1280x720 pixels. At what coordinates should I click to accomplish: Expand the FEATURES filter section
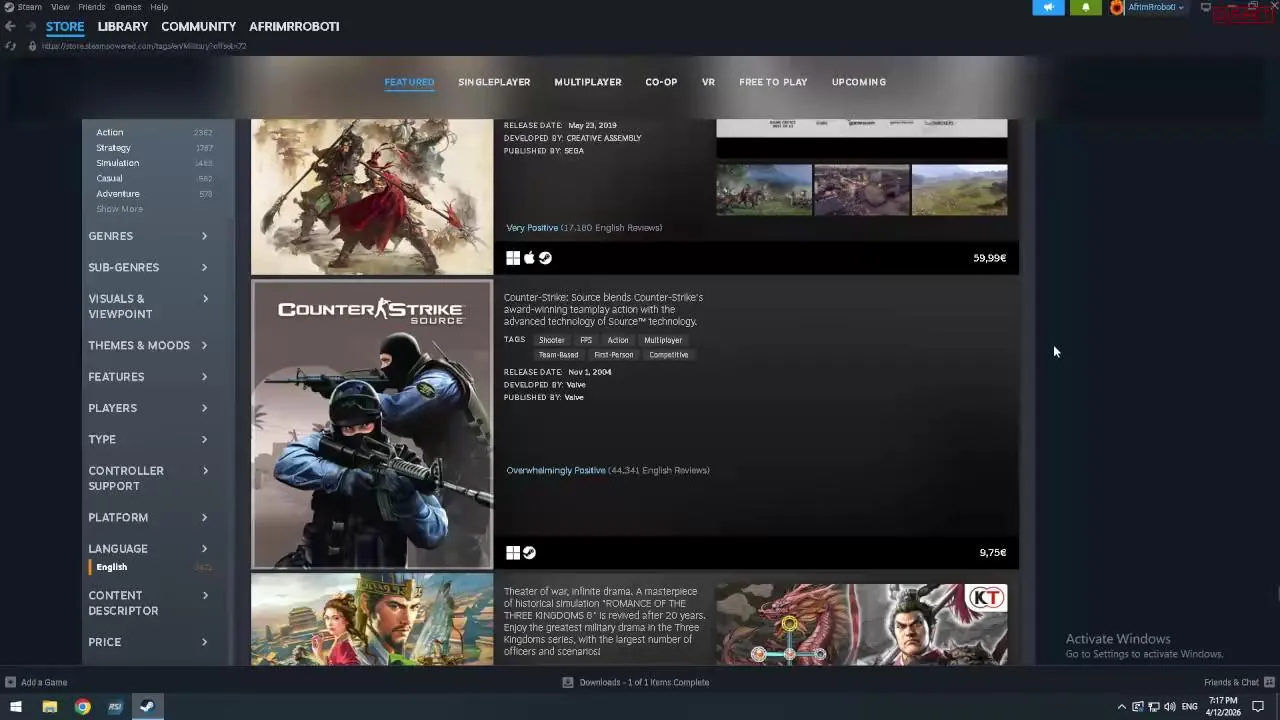click(148, 377)
